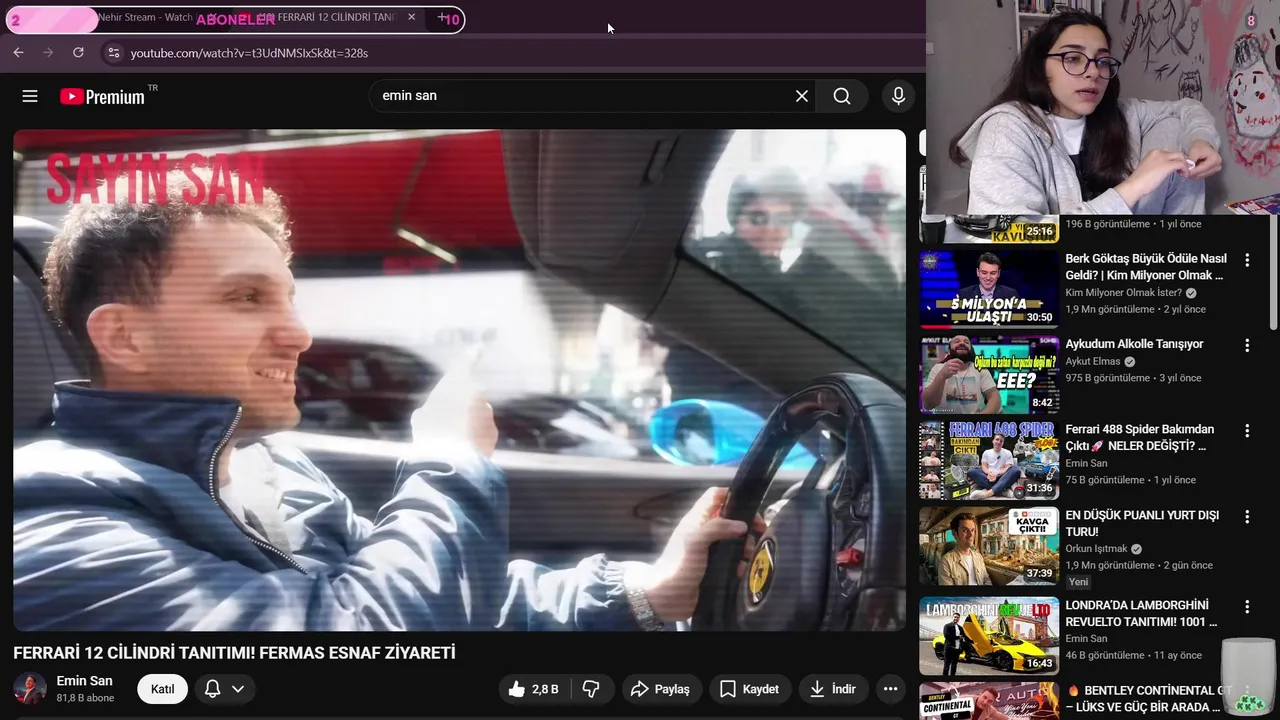The image size is (1280, 720).
Task: Open Berk Göktaş Büyük Ödüle video title
Action: tap(1146, 267)
